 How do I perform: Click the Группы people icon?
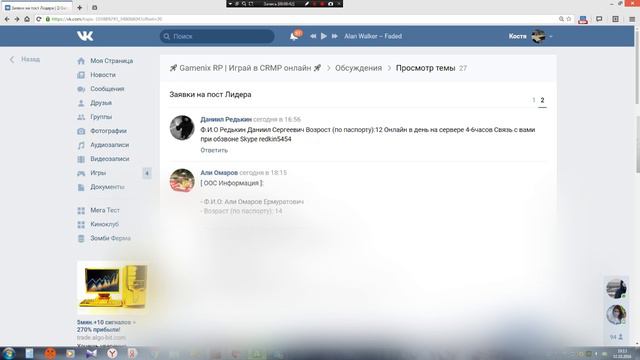81,117
